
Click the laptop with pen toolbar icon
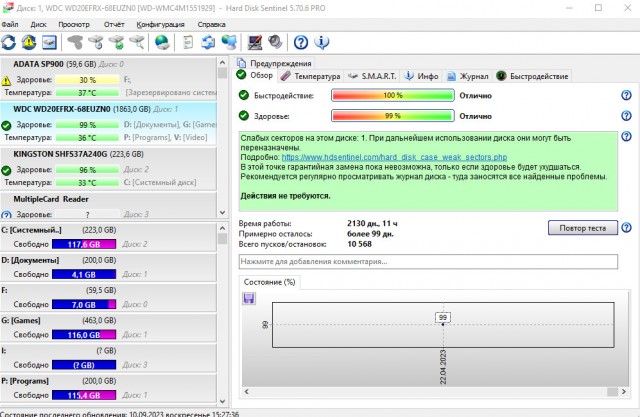255,42
